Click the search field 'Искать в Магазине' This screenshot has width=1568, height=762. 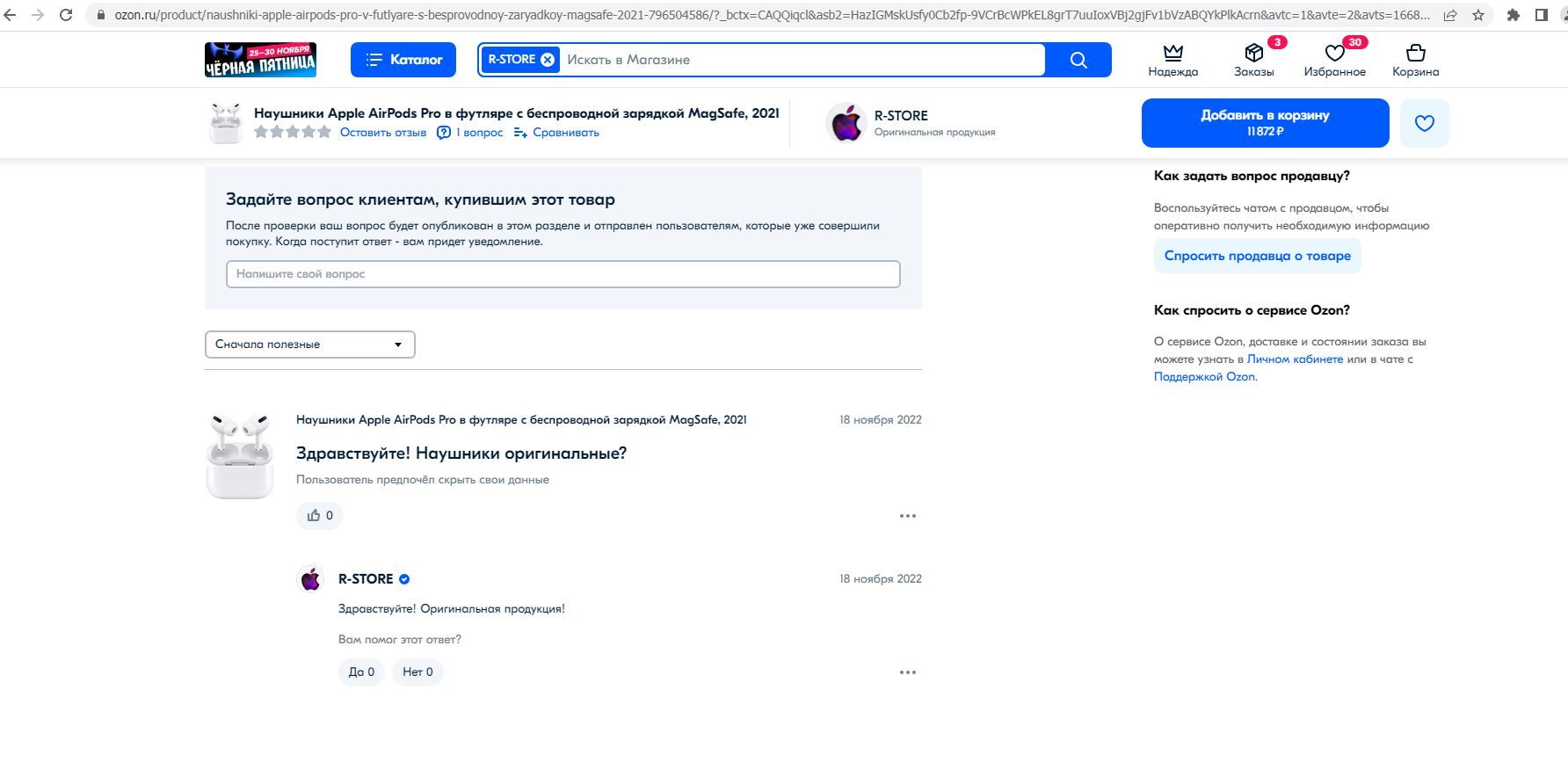point(803,60)
